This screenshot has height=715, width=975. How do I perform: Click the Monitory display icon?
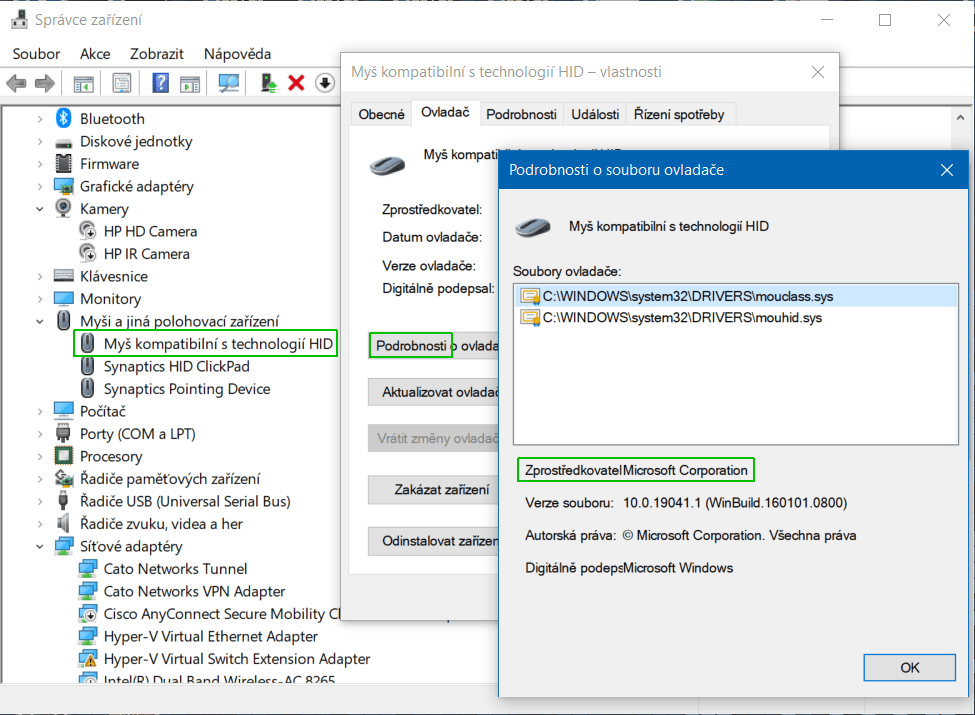click(x=63, y=298)
